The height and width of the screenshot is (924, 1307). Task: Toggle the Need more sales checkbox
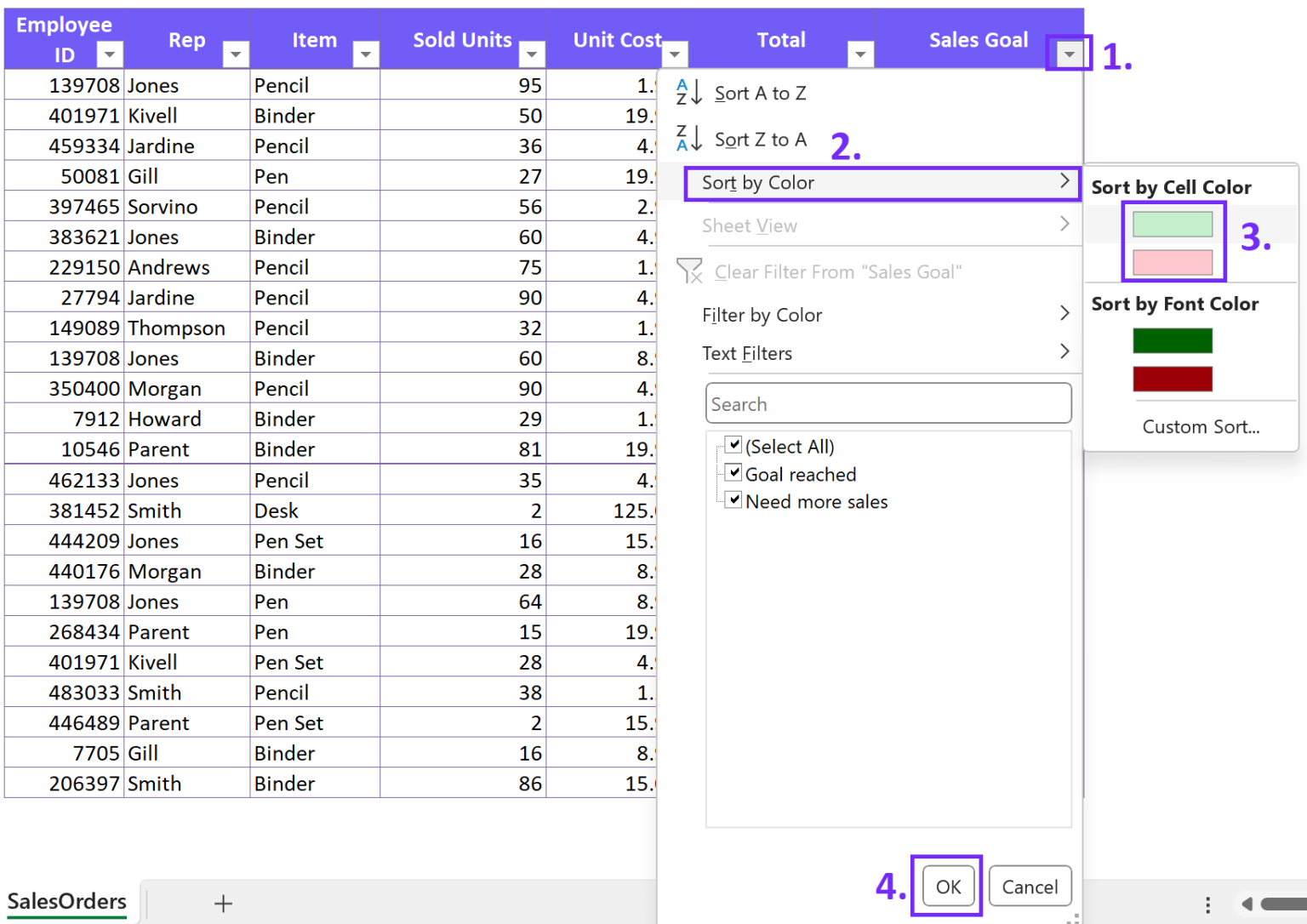point(733,499)
